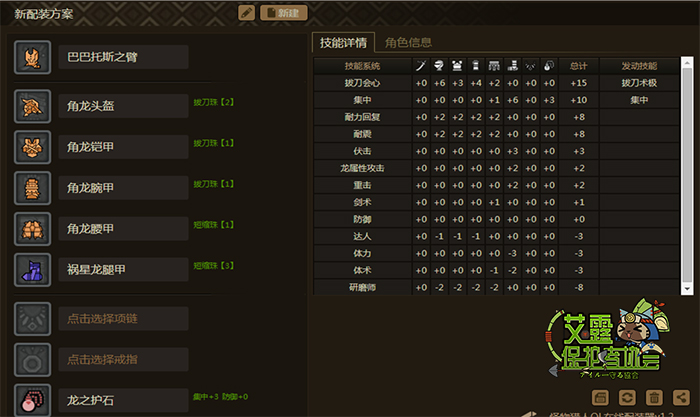Click the 短缩珠【3】 decoration beside 祸星龙腿甲

(214, 266)
